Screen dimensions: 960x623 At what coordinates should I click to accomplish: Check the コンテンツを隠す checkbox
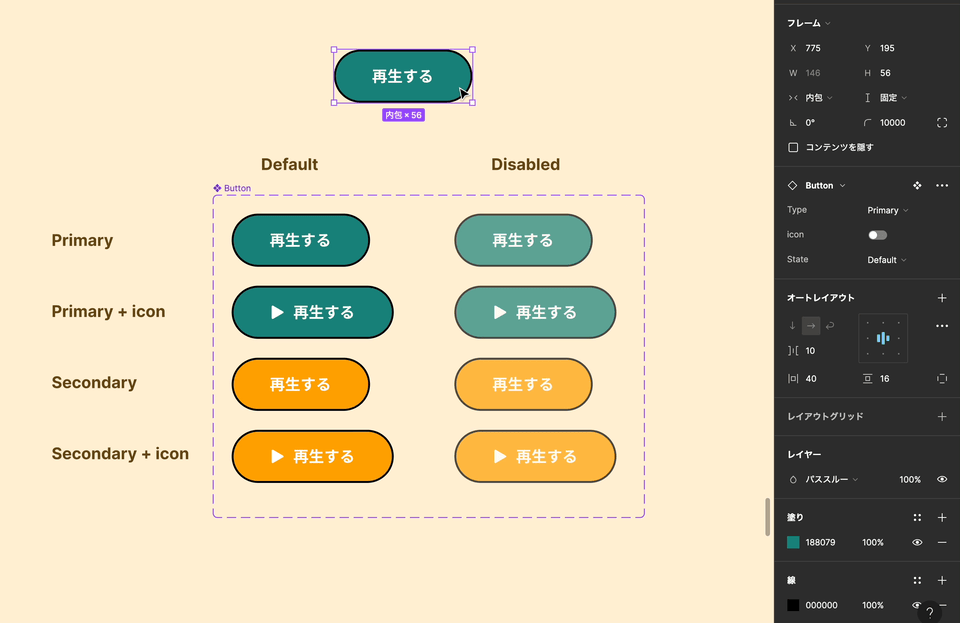[793, 147]
